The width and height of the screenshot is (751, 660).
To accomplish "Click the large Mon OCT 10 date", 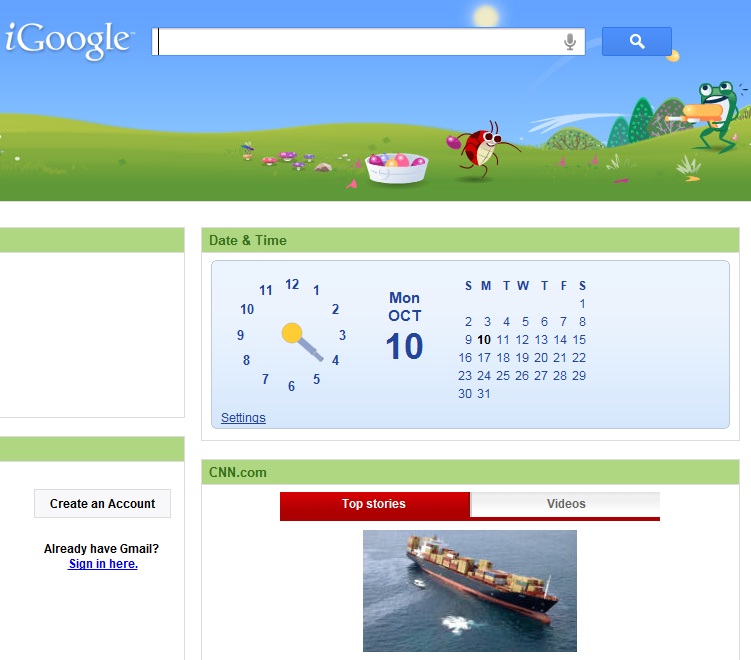I will click(405, 327).
